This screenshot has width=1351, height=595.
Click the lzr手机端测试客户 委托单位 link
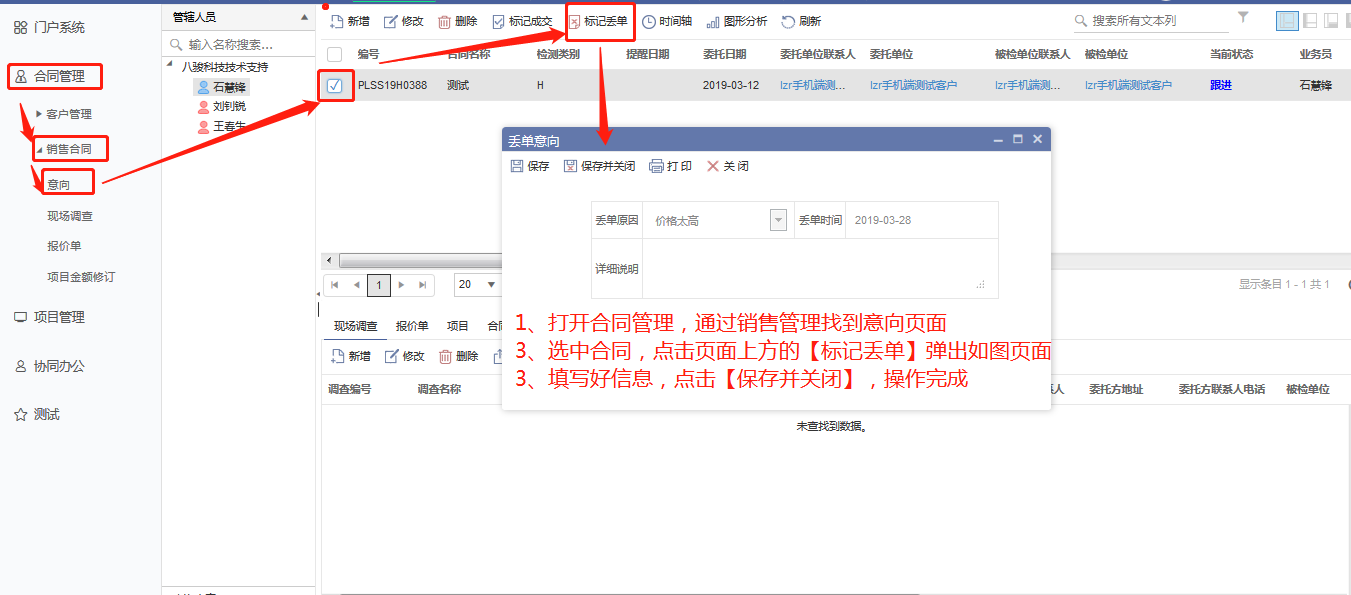click(913, 86)
